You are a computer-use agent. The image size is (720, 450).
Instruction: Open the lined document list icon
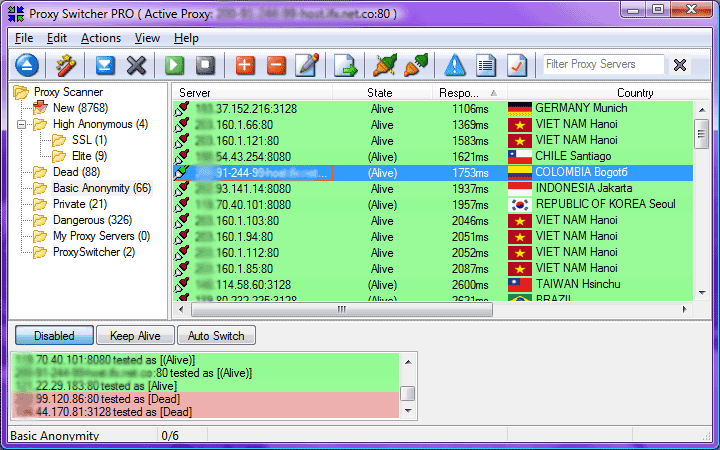pos(486,65)
